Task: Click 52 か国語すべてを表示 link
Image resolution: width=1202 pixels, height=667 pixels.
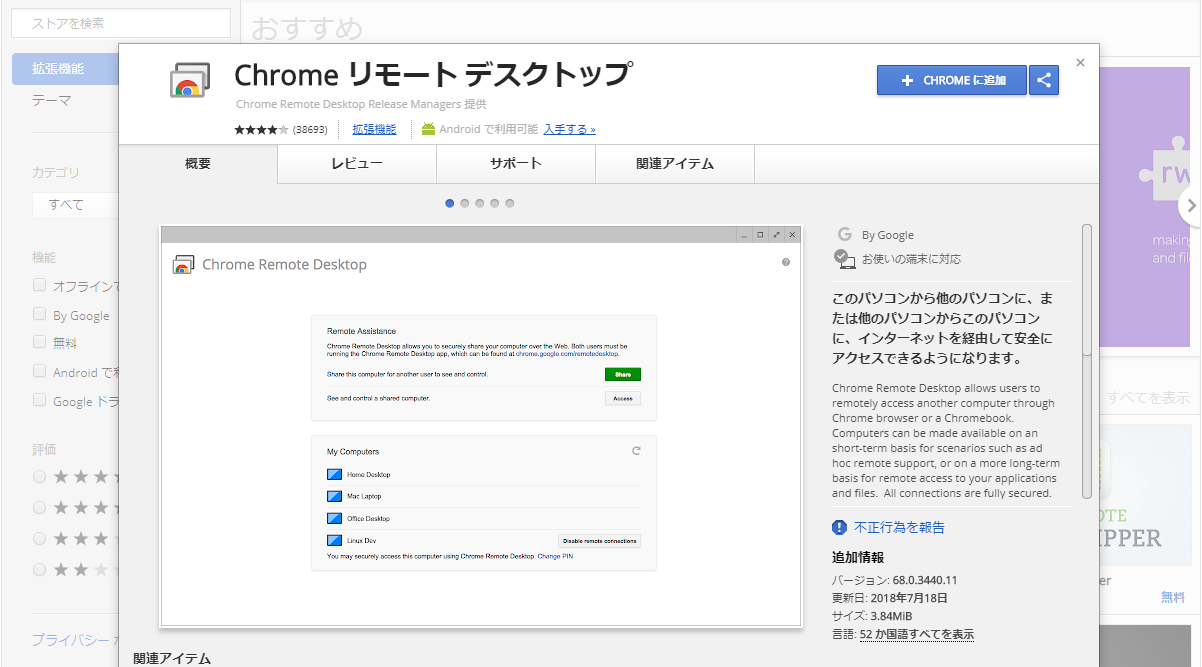Action: click(917, 634)
